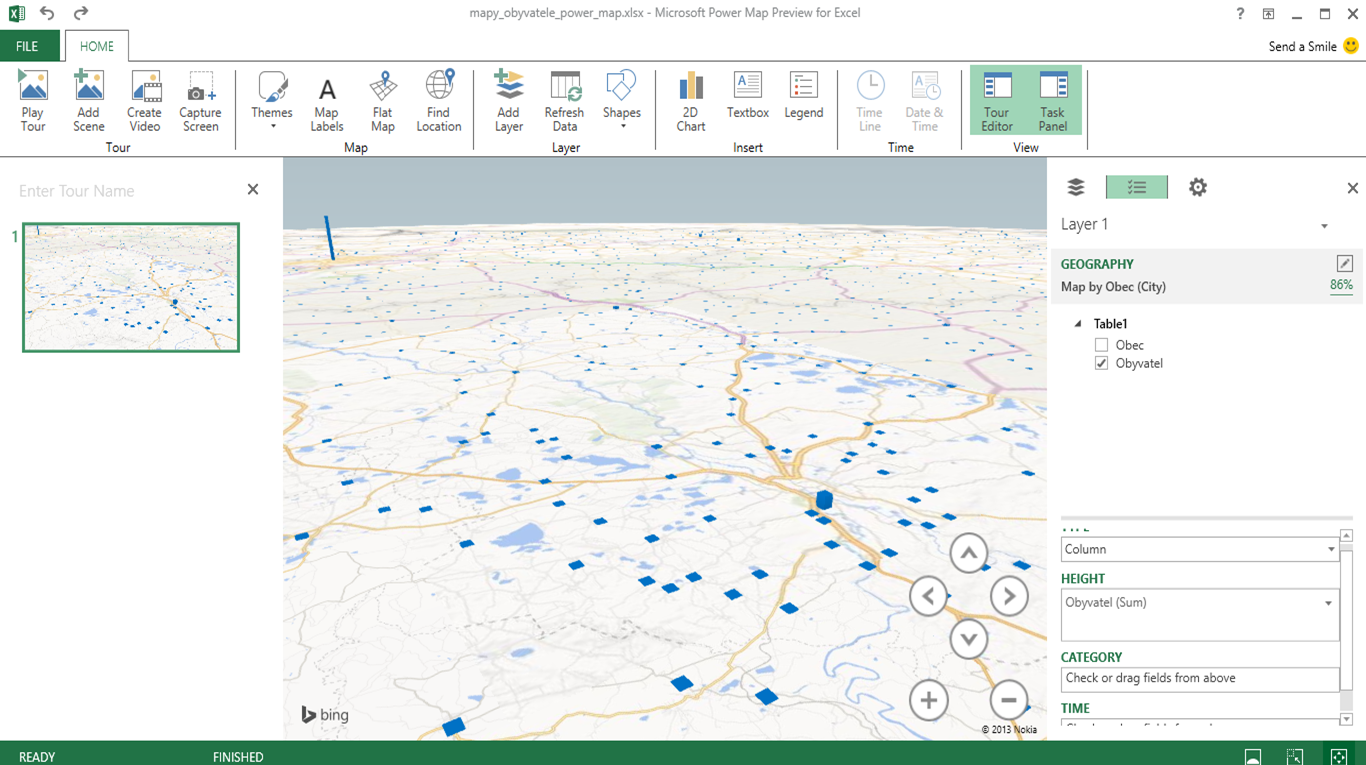Select the HOME ribbon tab
The width and height of the screenshot is (1366, 765).
[97, 46]
